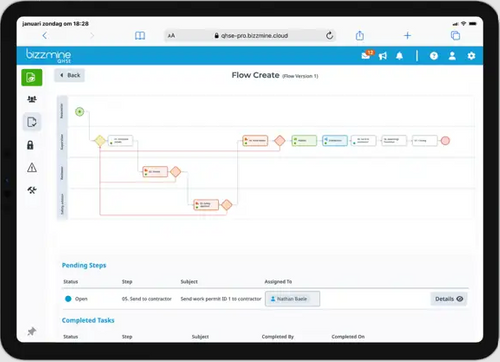Open the announcements megaphone icon
The width and height of the screenshot is (500, 362).
(383, 56)
